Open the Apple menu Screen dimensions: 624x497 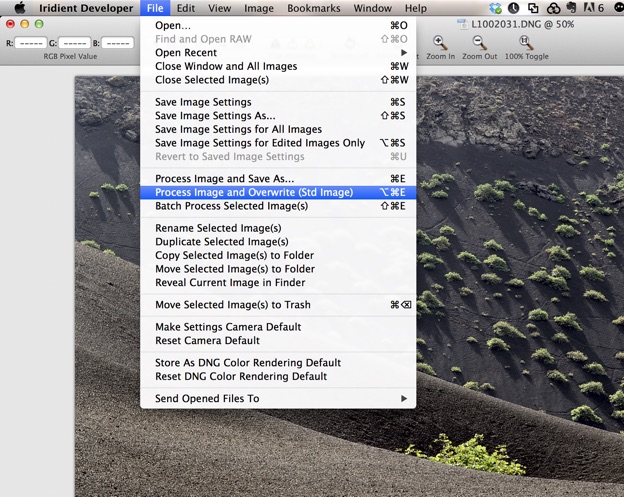click(x=19, y=8)
